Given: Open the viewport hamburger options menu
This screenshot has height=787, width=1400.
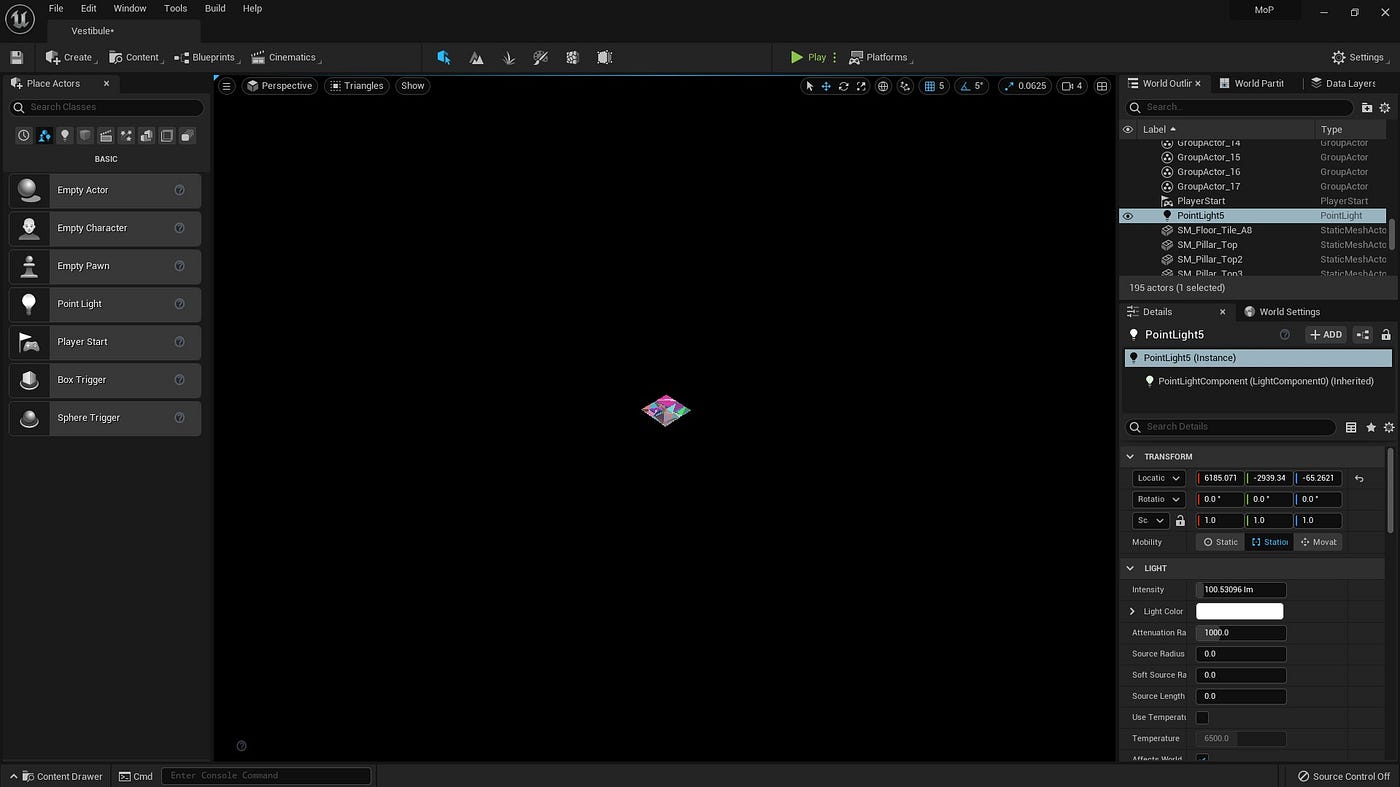Looking at the screenshot, I should pyautogui.click(x=226, y=86).
